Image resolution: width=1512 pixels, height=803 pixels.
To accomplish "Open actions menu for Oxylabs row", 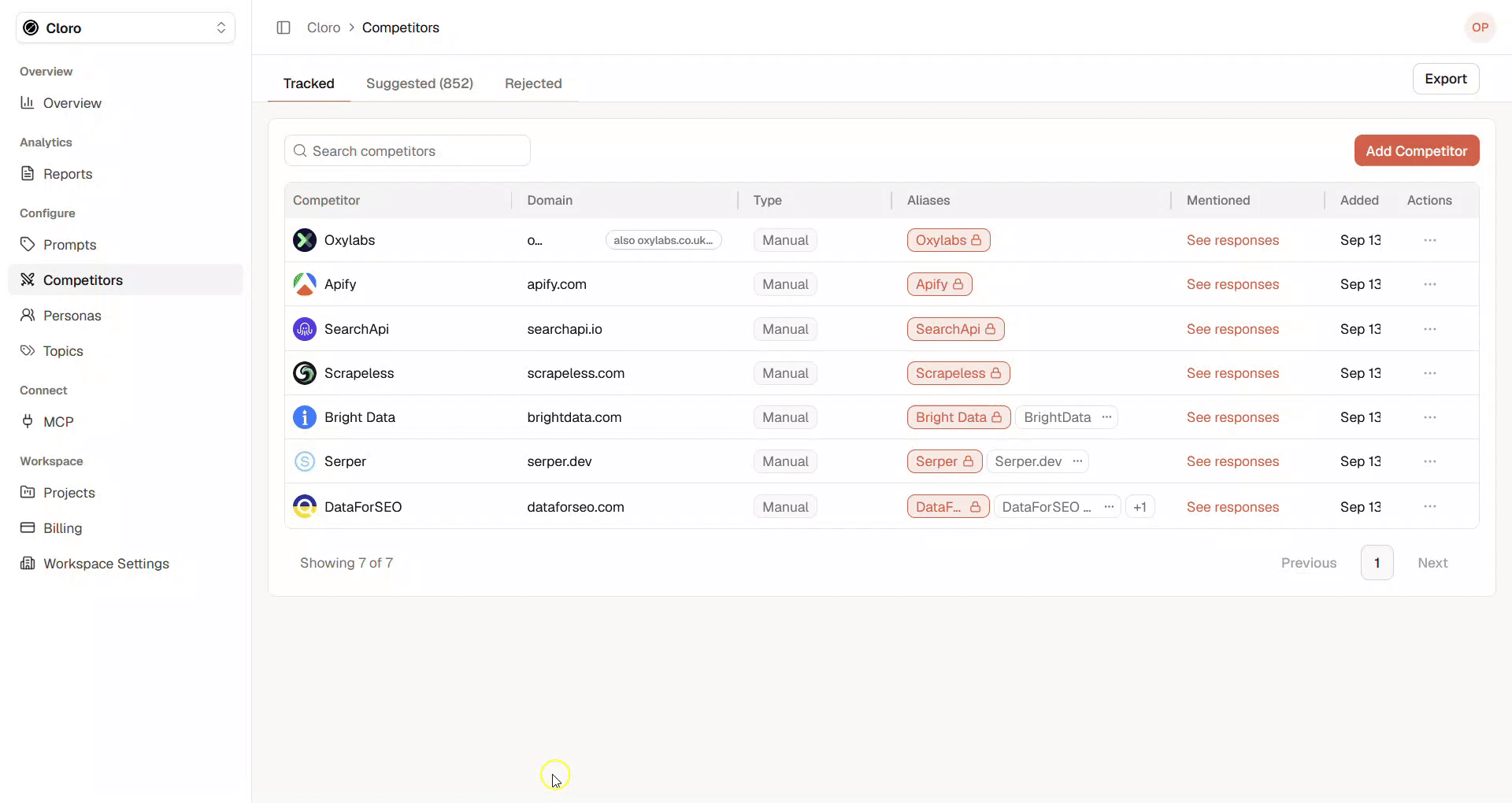I will click(1430, 240).
